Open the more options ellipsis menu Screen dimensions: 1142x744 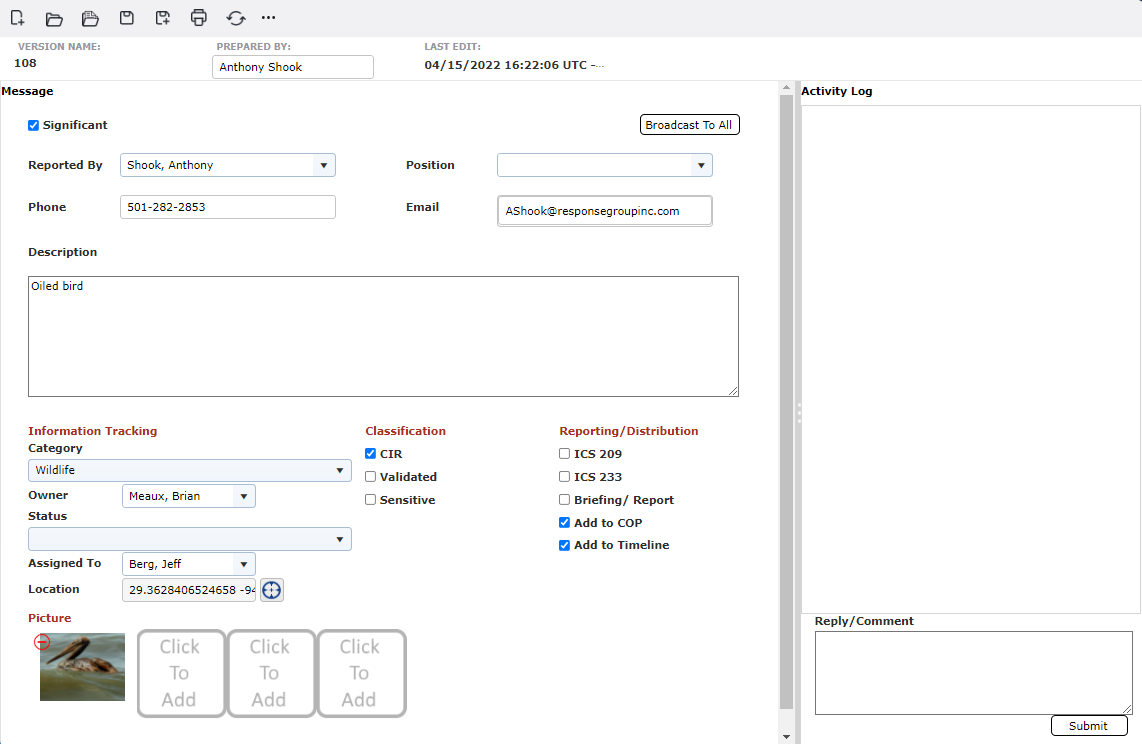pos(268,18)
